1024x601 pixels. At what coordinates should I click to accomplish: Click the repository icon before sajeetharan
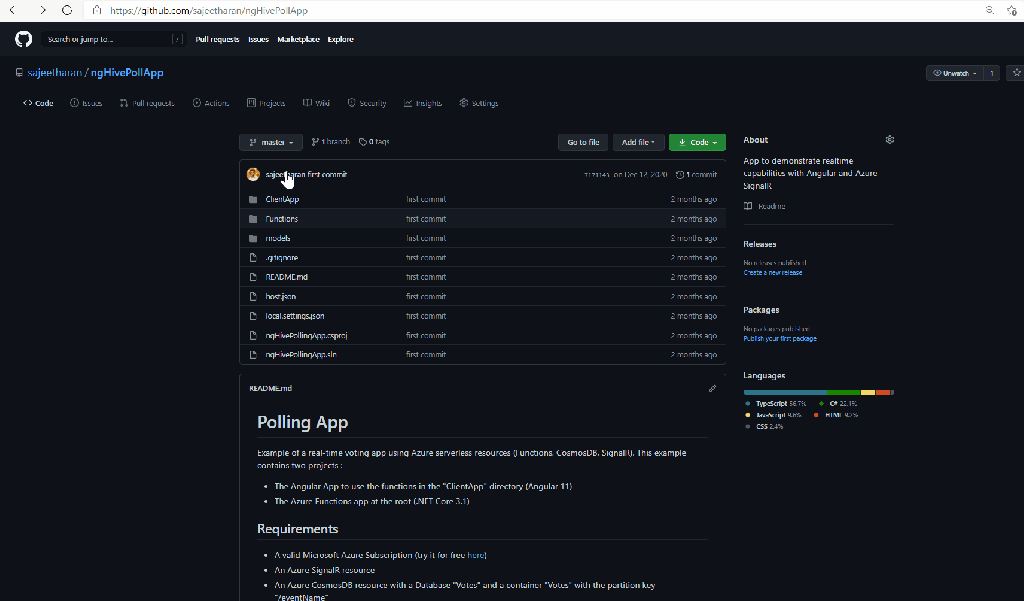(x=20, y=73)
